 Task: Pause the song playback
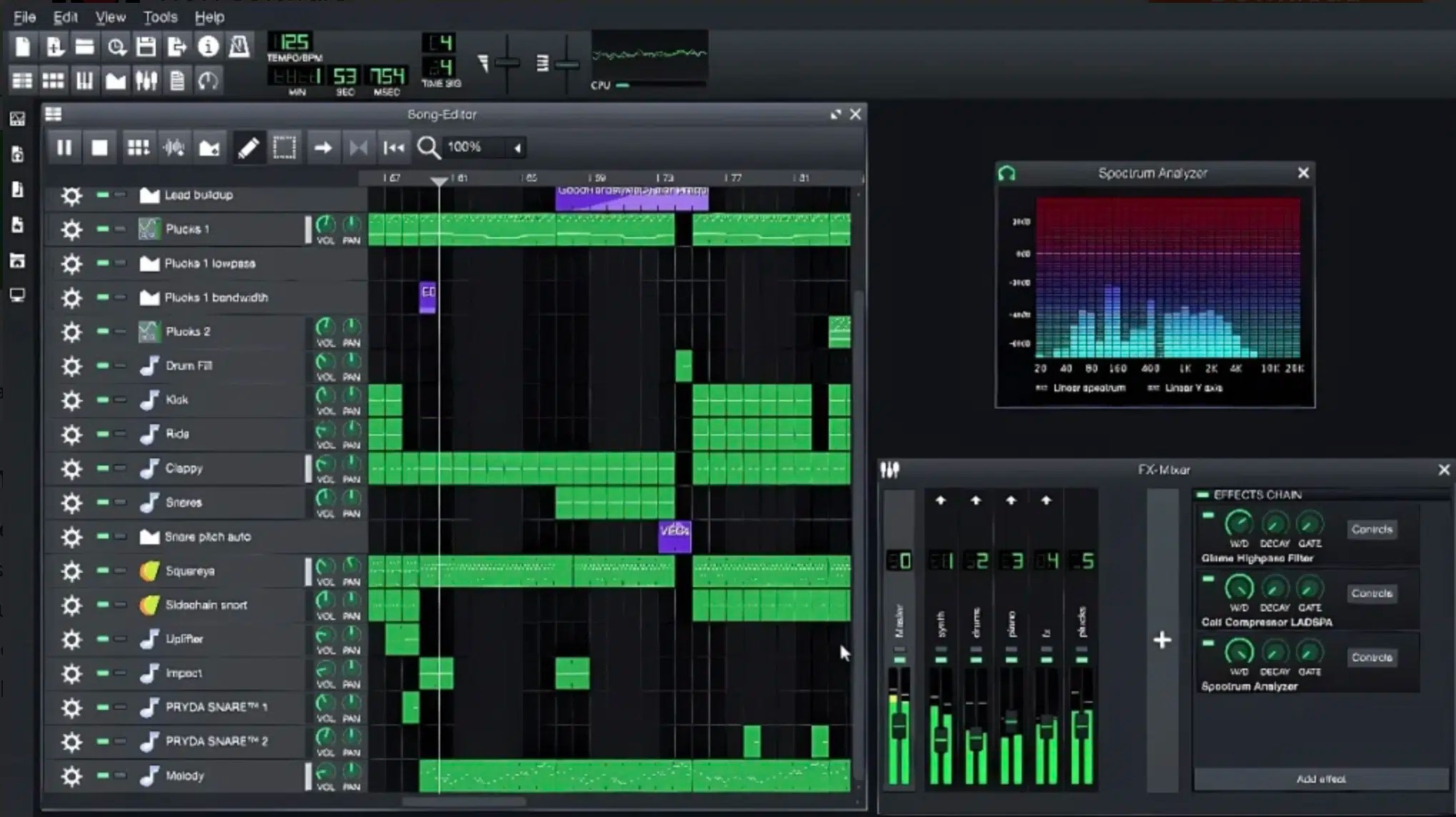click(64, 148)
